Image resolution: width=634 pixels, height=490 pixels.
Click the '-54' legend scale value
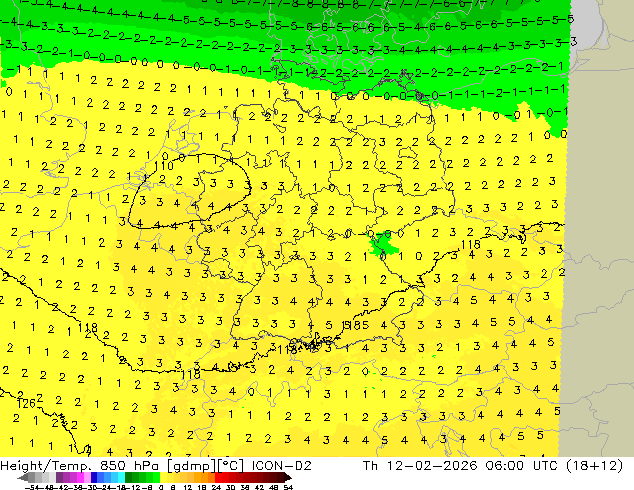[32, 488]
